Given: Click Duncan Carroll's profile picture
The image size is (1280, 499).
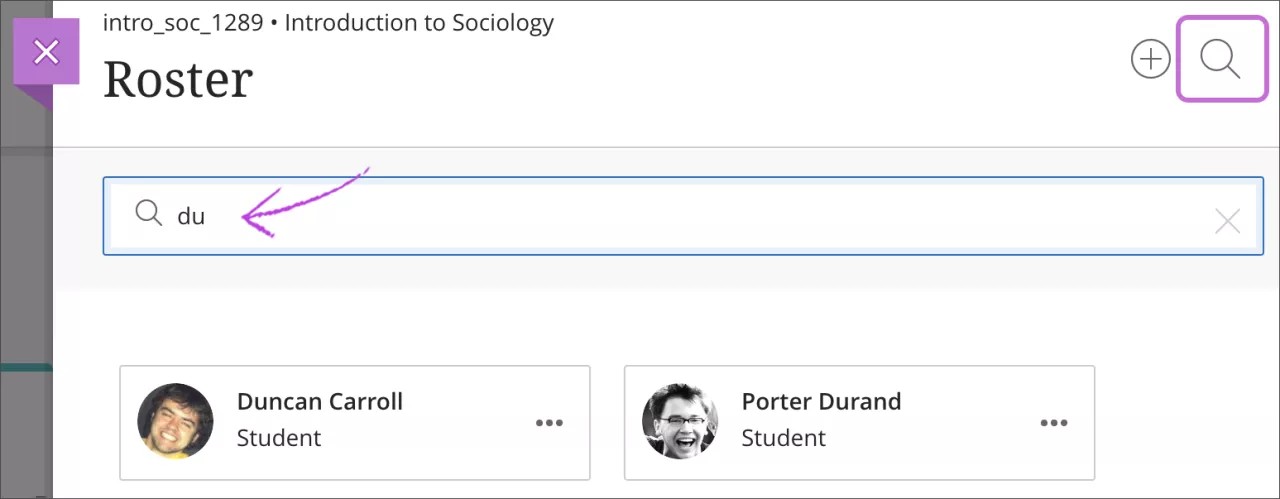Looking at the screenshot, I should pos(175,421).
